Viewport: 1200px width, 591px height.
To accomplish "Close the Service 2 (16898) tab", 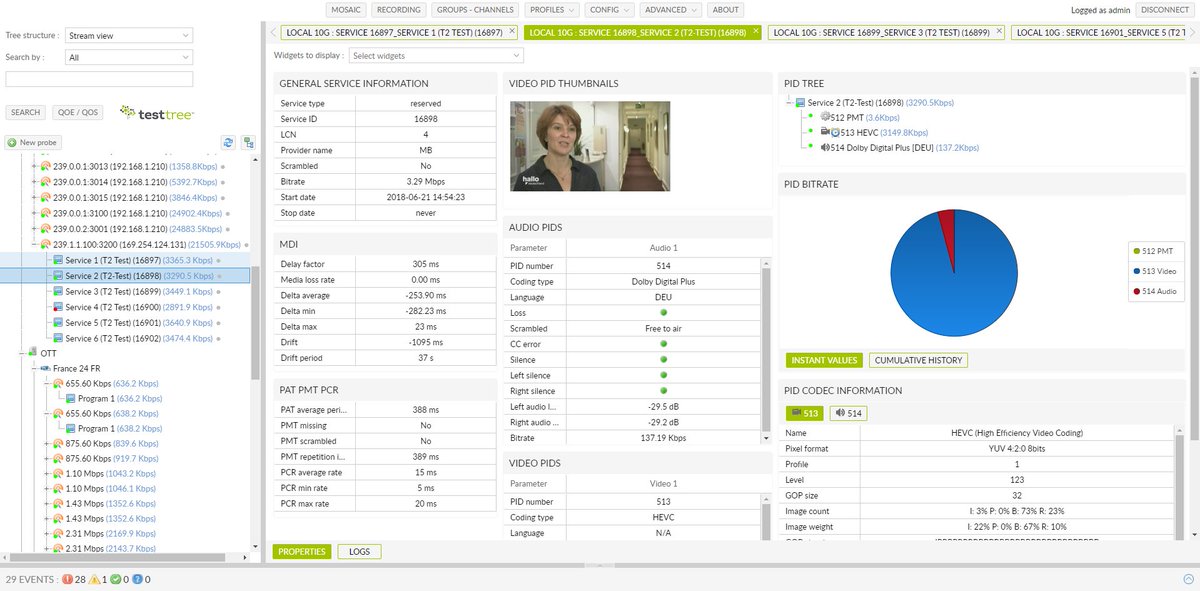I will point(755,31).
